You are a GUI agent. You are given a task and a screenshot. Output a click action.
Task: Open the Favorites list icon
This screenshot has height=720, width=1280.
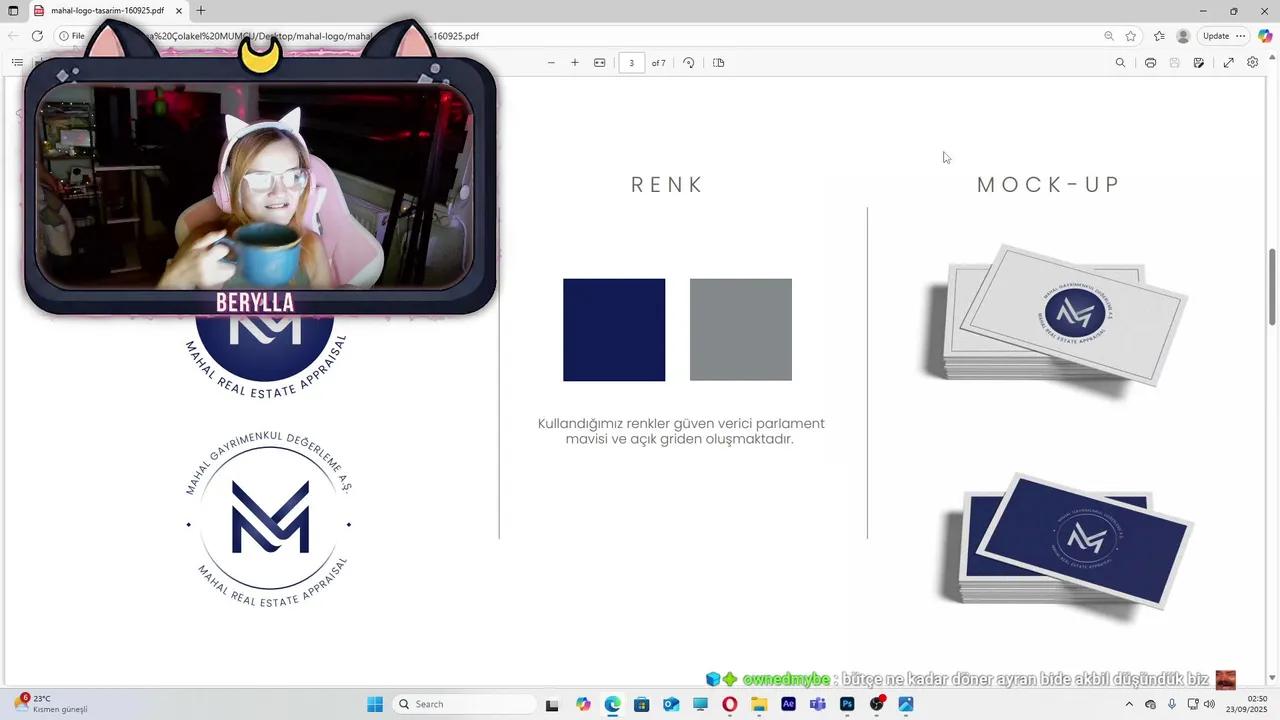(x=1159, y=36)
